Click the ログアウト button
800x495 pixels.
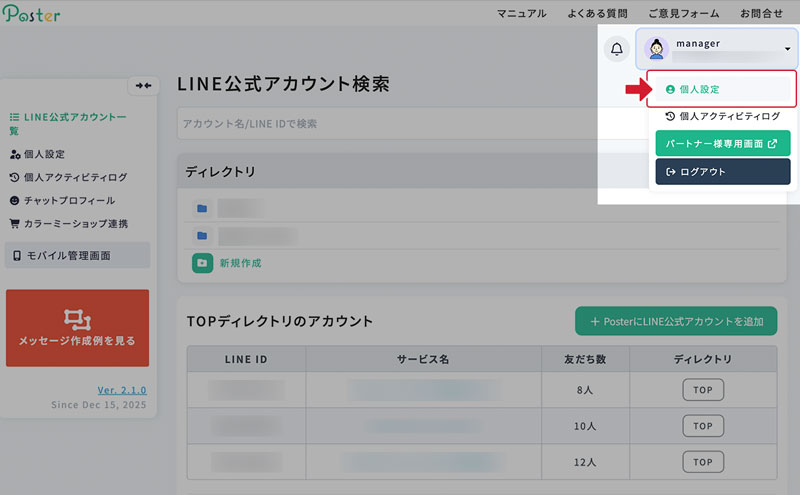click(722, 171)
